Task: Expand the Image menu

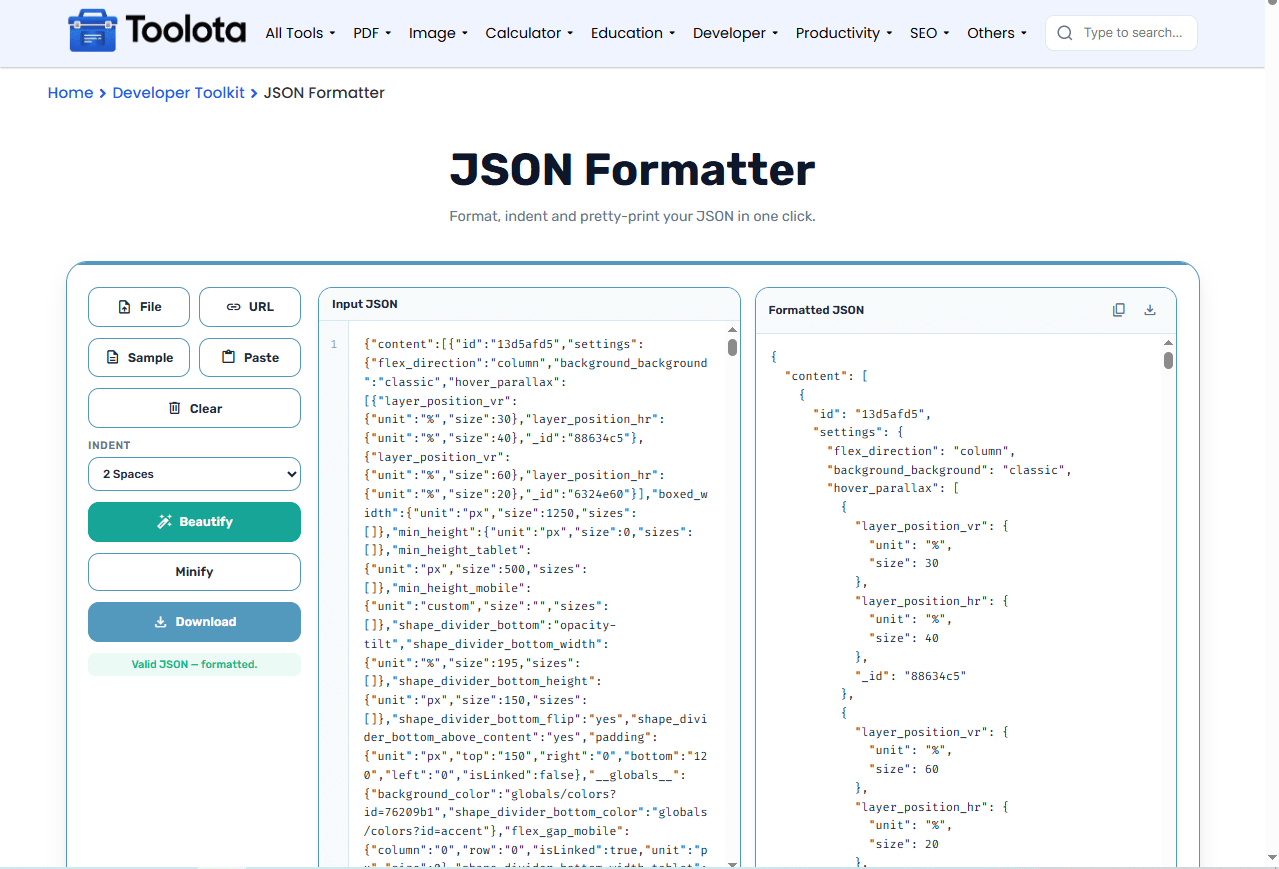Action: tap(438, 33)
